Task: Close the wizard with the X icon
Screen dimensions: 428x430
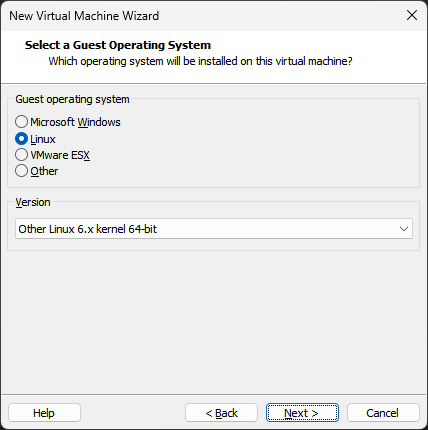Action: tap(412, 15)
